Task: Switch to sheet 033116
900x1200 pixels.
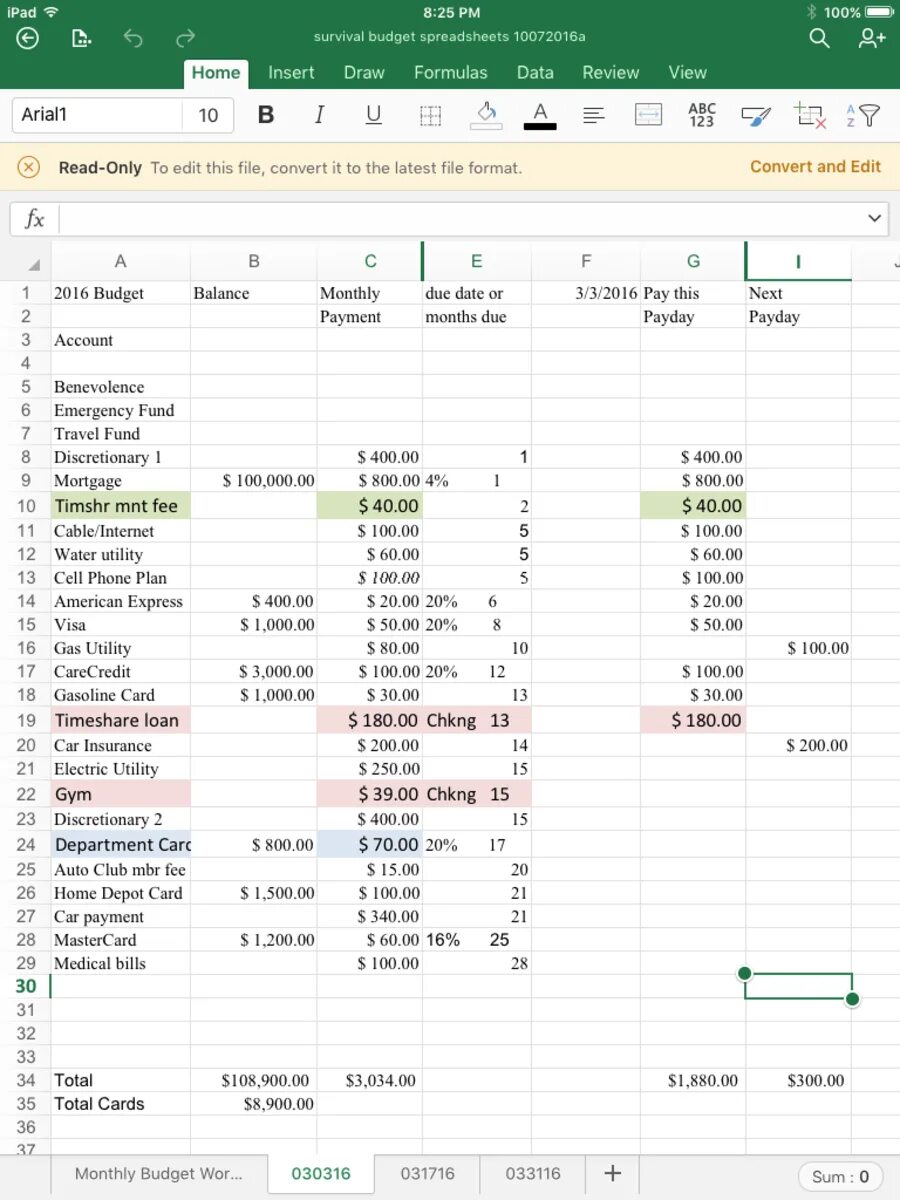Action: [x=533, y=1174]
